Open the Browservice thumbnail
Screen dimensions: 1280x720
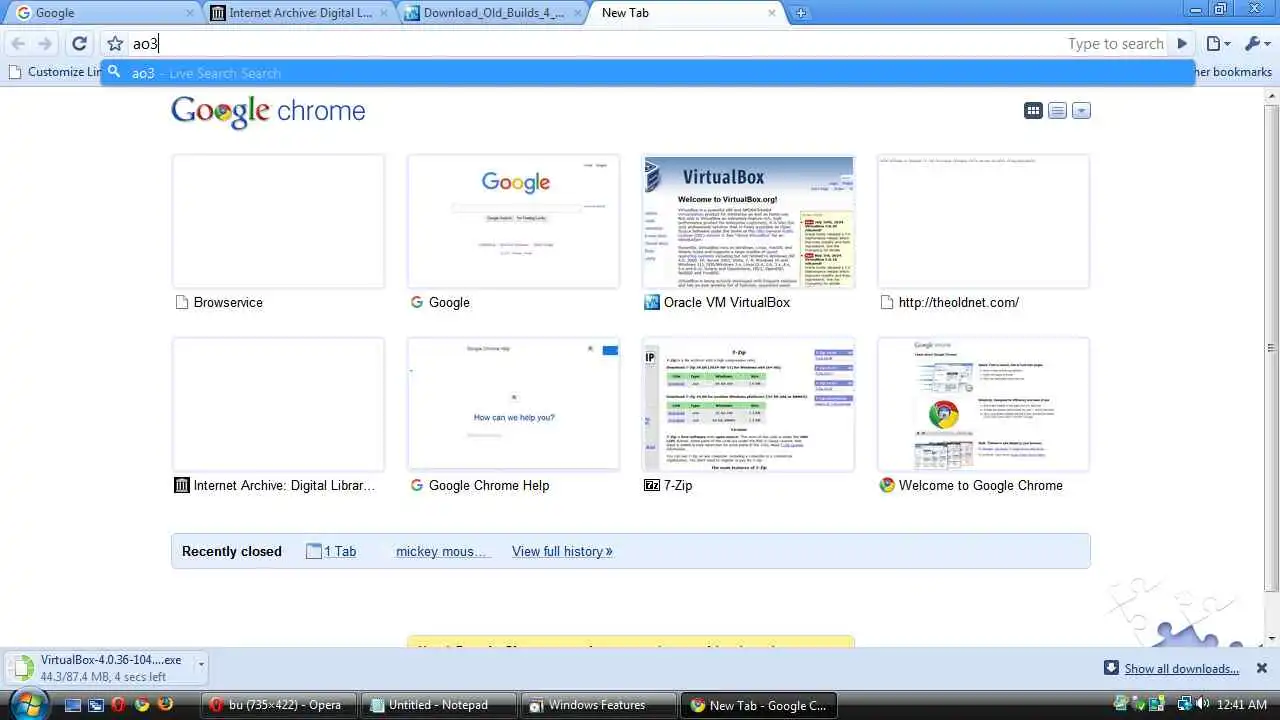(x=278, y=221)
